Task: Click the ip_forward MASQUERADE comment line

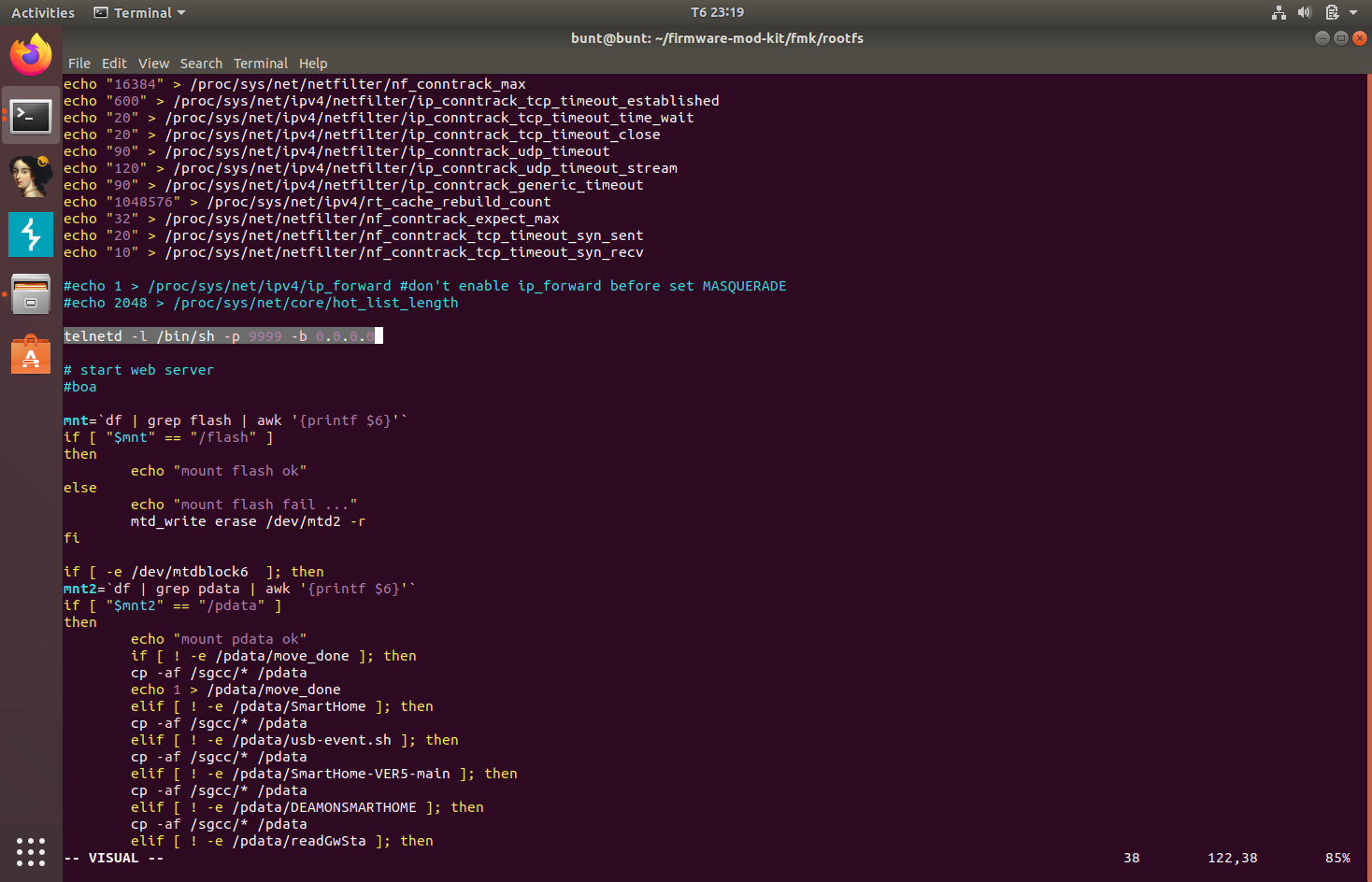Action: coord(425,286)
